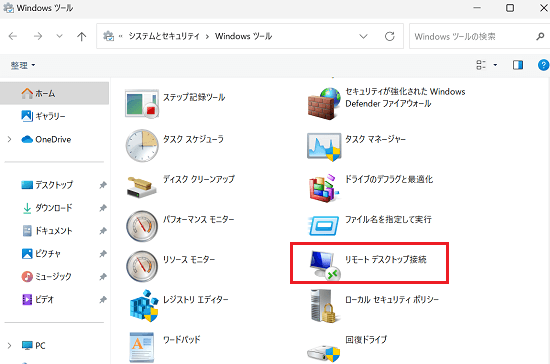Click the pin icon beside ダウンロード
550x364 pixels.
[x=103, y=208]
